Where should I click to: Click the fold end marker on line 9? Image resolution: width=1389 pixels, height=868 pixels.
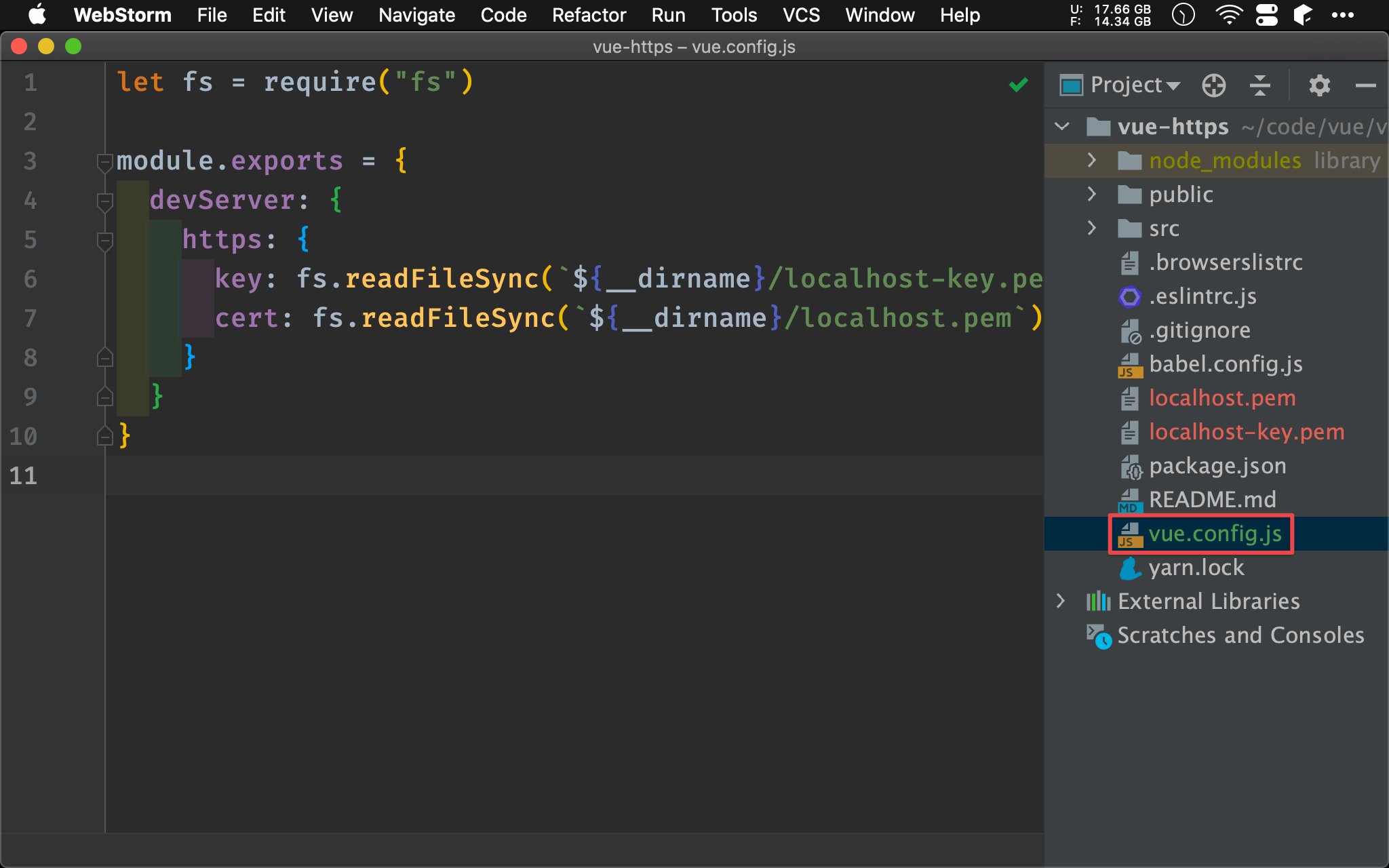coord(104,397)
